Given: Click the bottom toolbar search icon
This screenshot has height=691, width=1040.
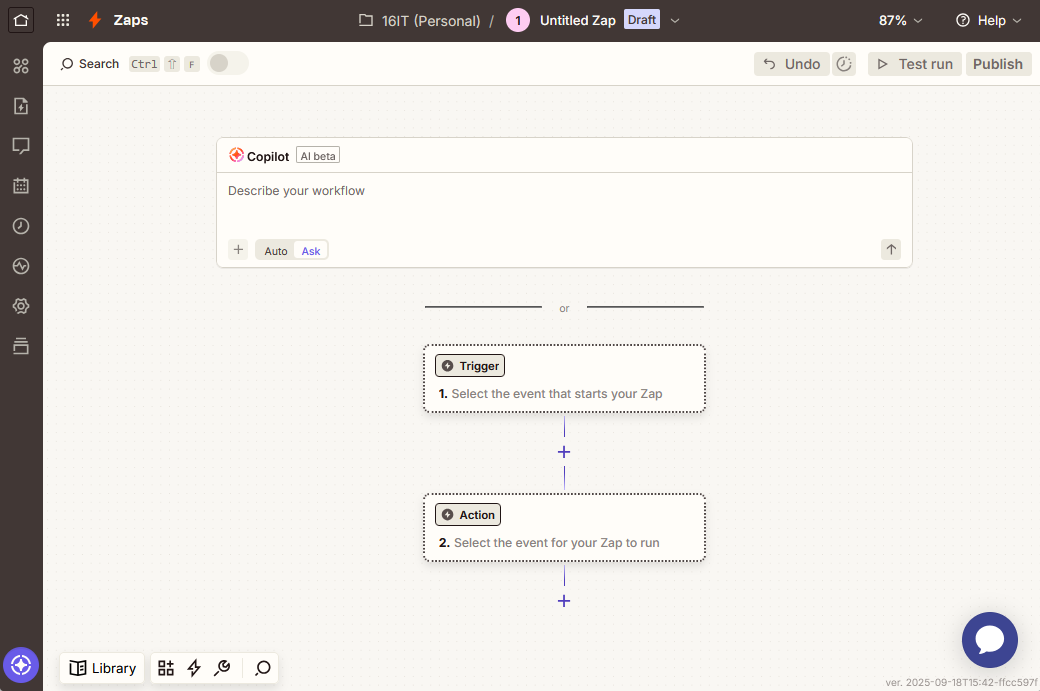Looking at the screenshot, I should tap(263, 668).
